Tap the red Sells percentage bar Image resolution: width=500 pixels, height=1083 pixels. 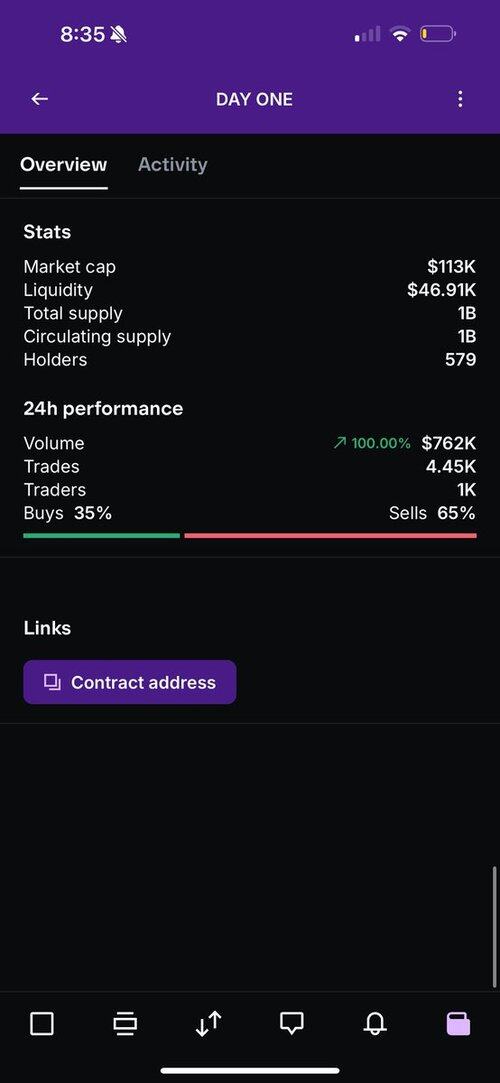pyautogui.click(x=330, y=535)
